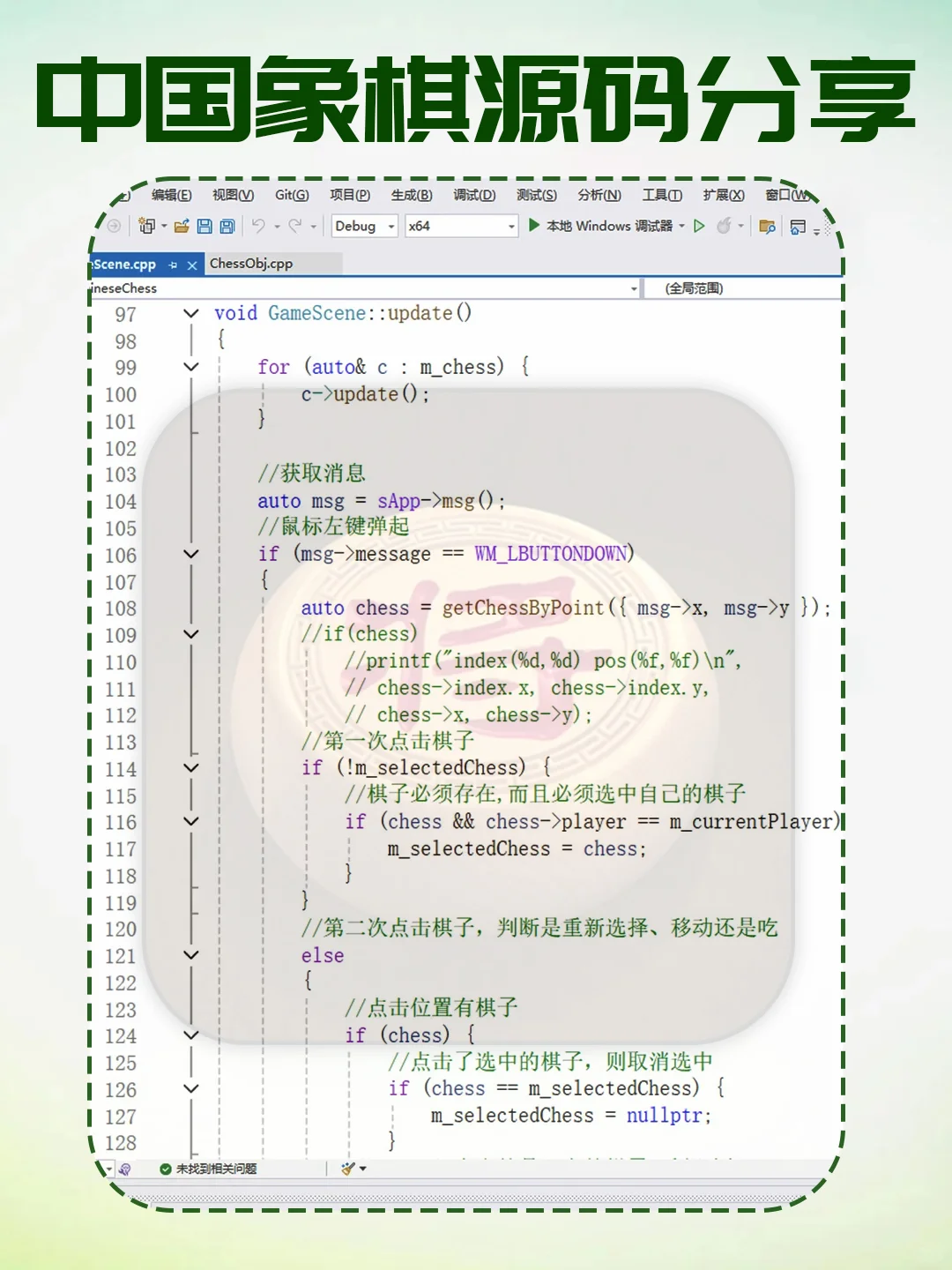Save the current file with the disk icon
This screenshot has height=1270, width=952.
[205, 226]
